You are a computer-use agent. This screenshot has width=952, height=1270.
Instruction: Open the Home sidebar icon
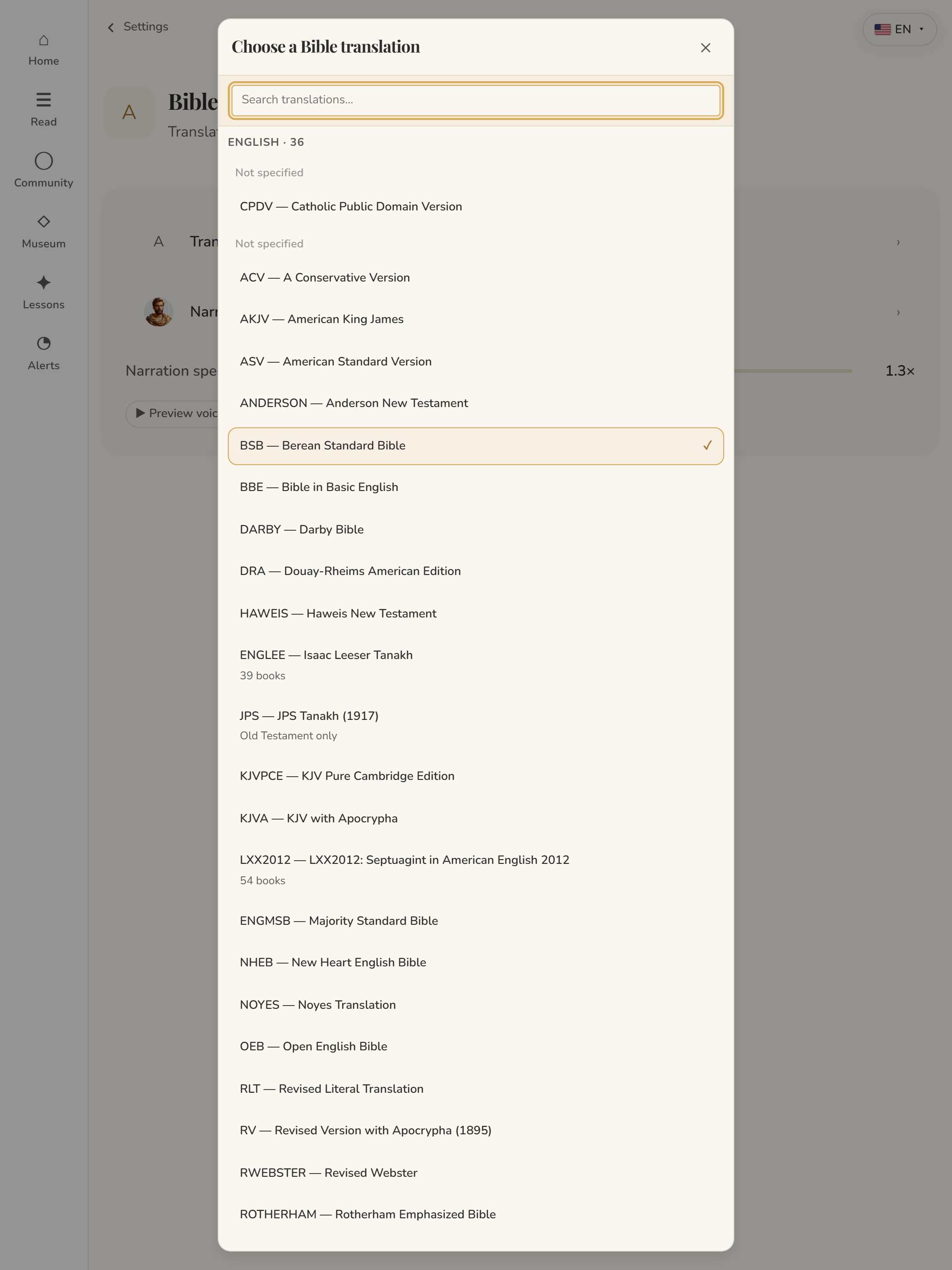coord(44,40)
